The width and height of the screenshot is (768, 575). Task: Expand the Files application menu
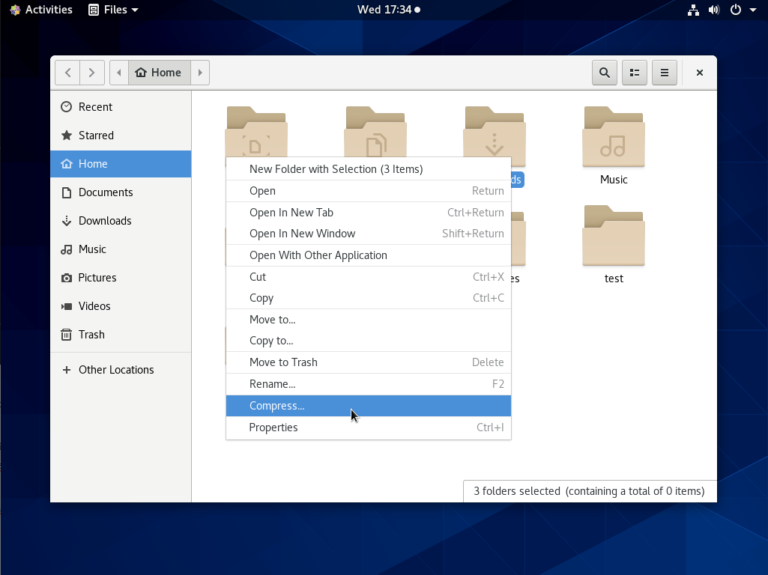coord(113,10)
